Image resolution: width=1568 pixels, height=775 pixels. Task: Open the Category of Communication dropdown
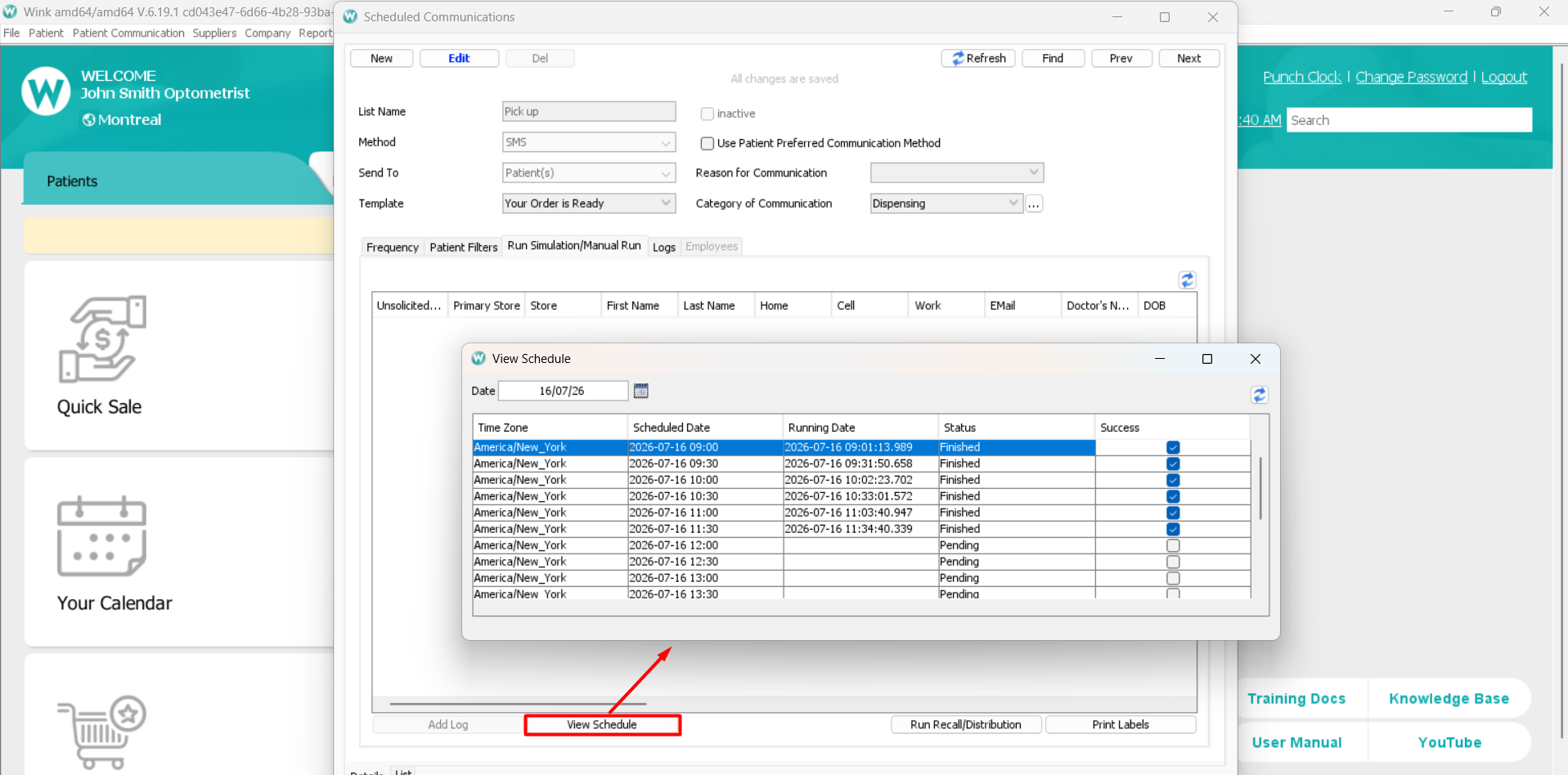pos(946,204)
